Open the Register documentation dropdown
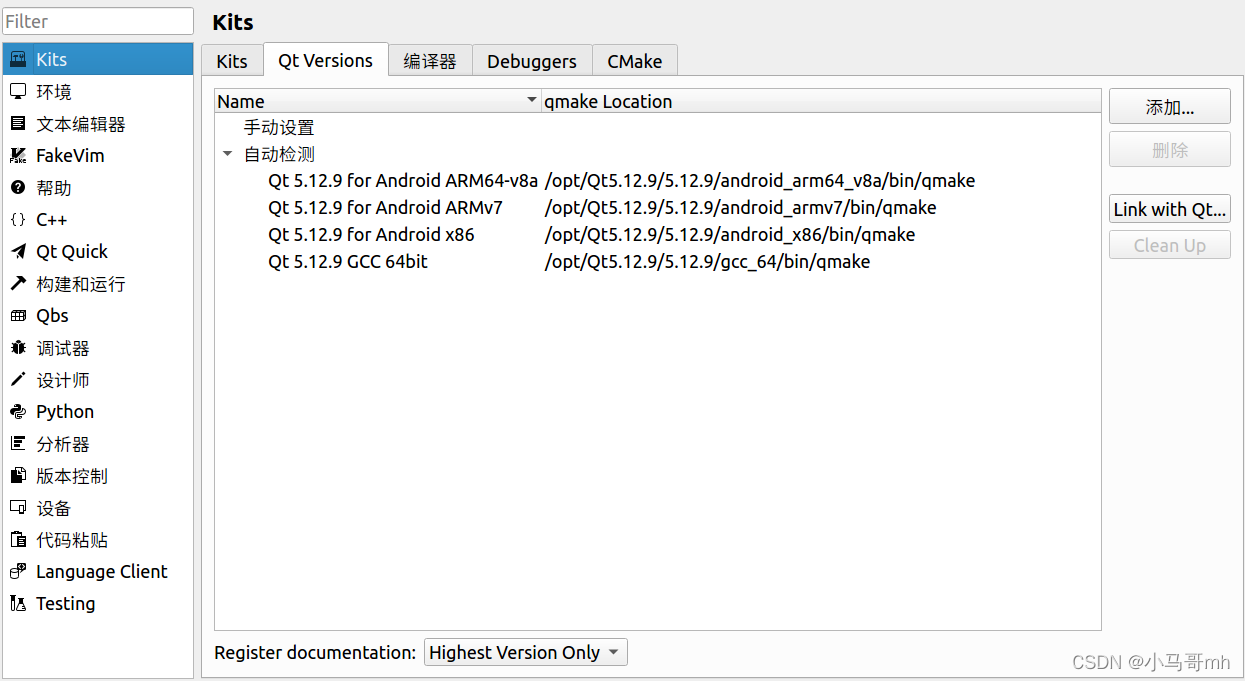 click(526, 653)
